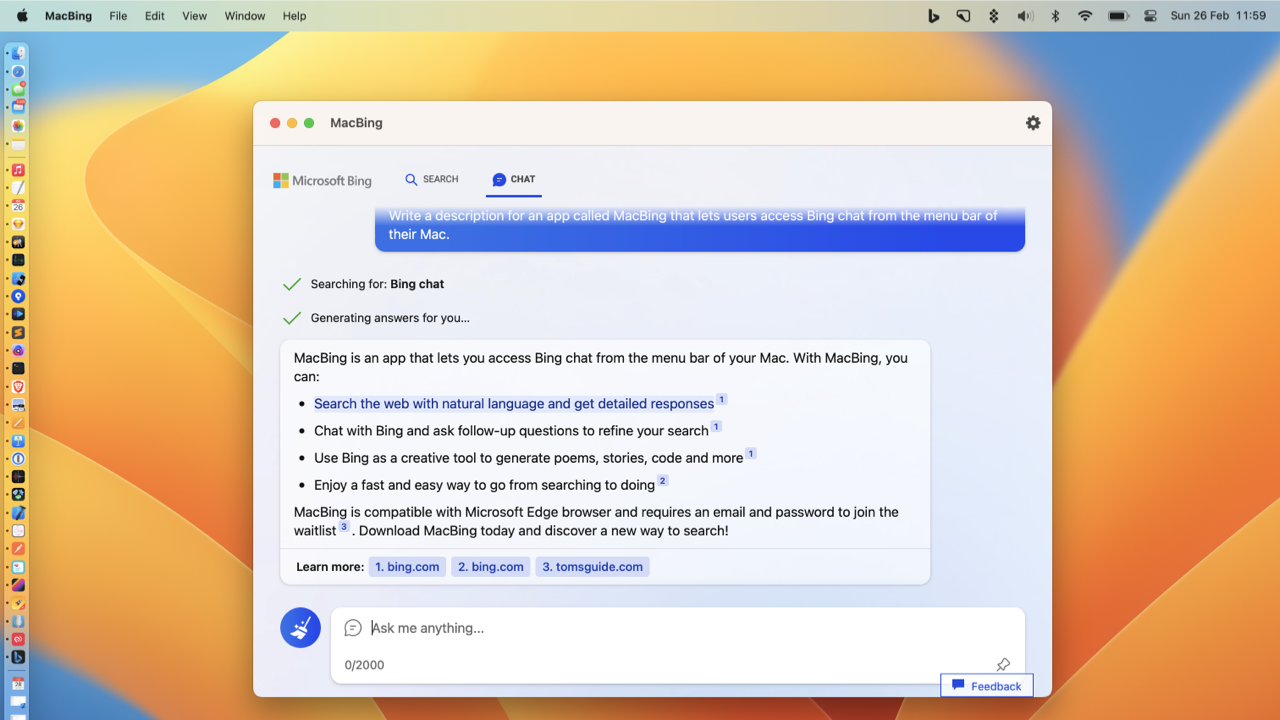Open the Window menu

point(245,16)
